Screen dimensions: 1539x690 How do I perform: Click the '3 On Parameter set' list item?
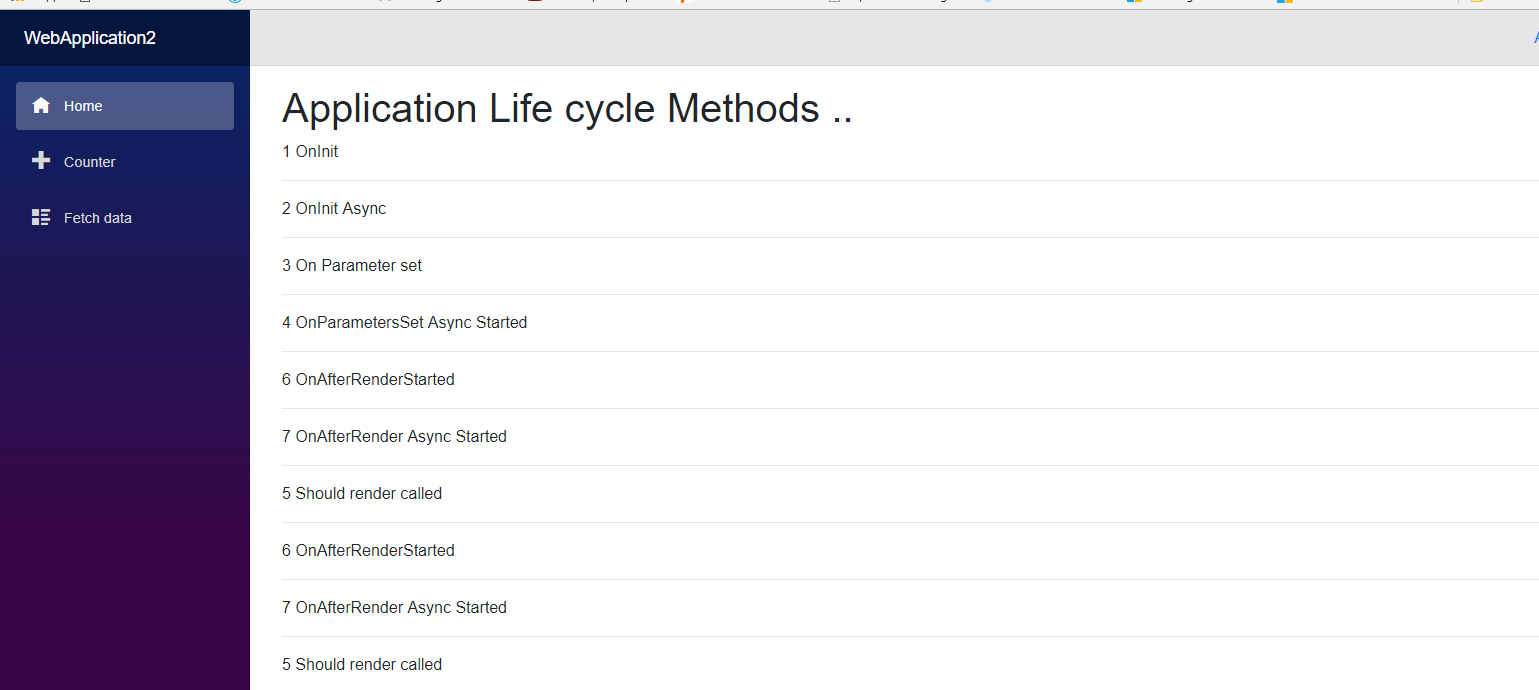coord(352,265)
